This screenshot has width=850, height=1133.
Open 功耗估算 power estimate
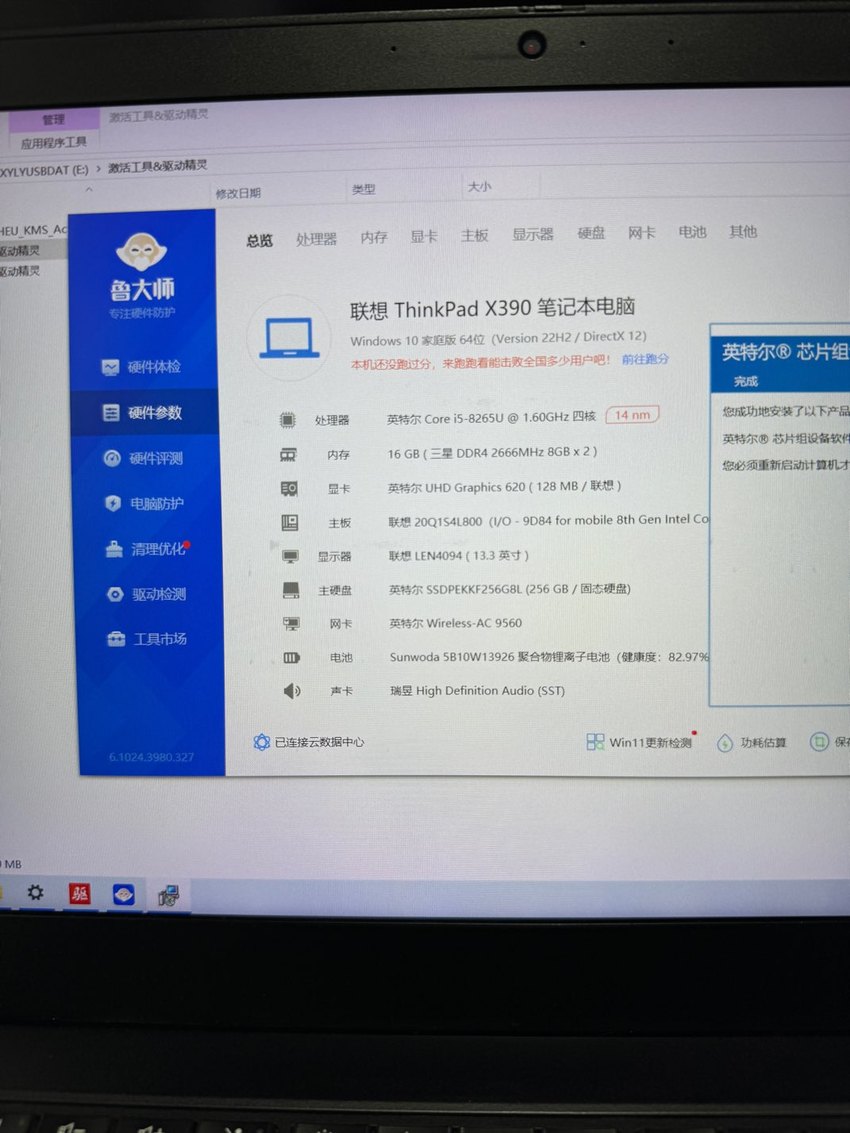tap(752, 743)
